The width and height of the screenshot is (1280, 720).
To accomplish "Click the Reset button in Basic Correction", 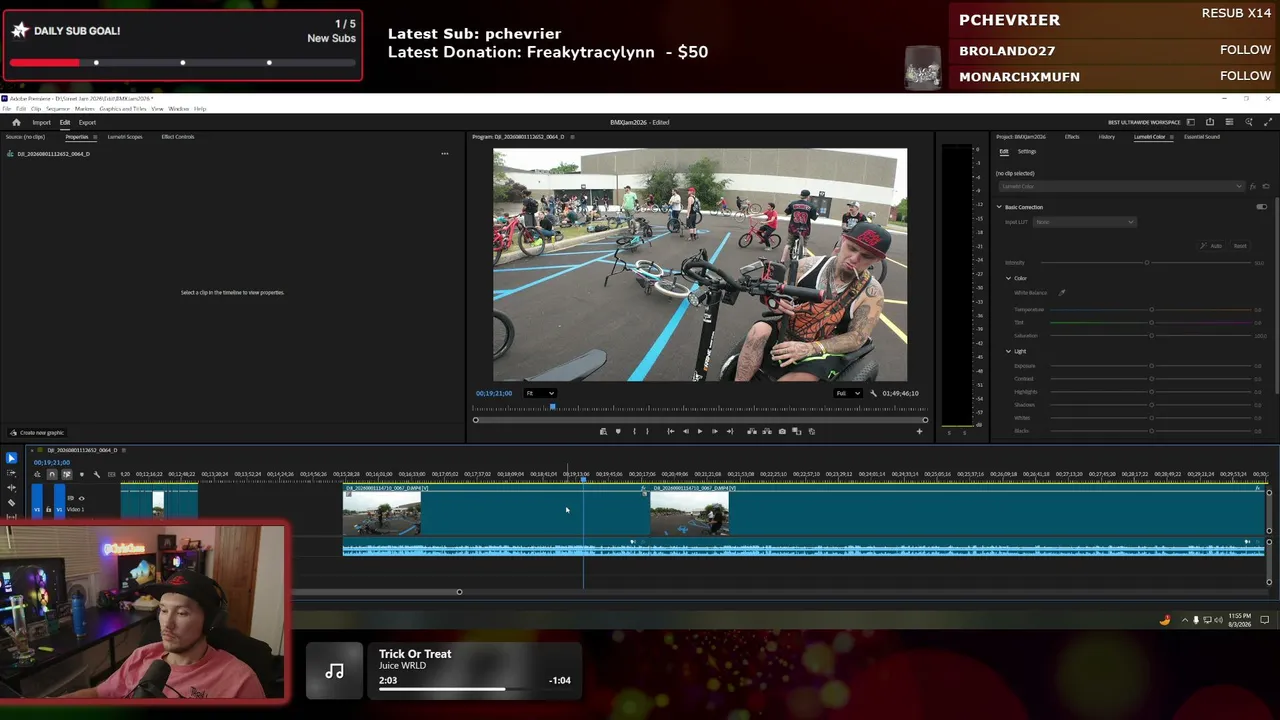I will [1240, 246].
